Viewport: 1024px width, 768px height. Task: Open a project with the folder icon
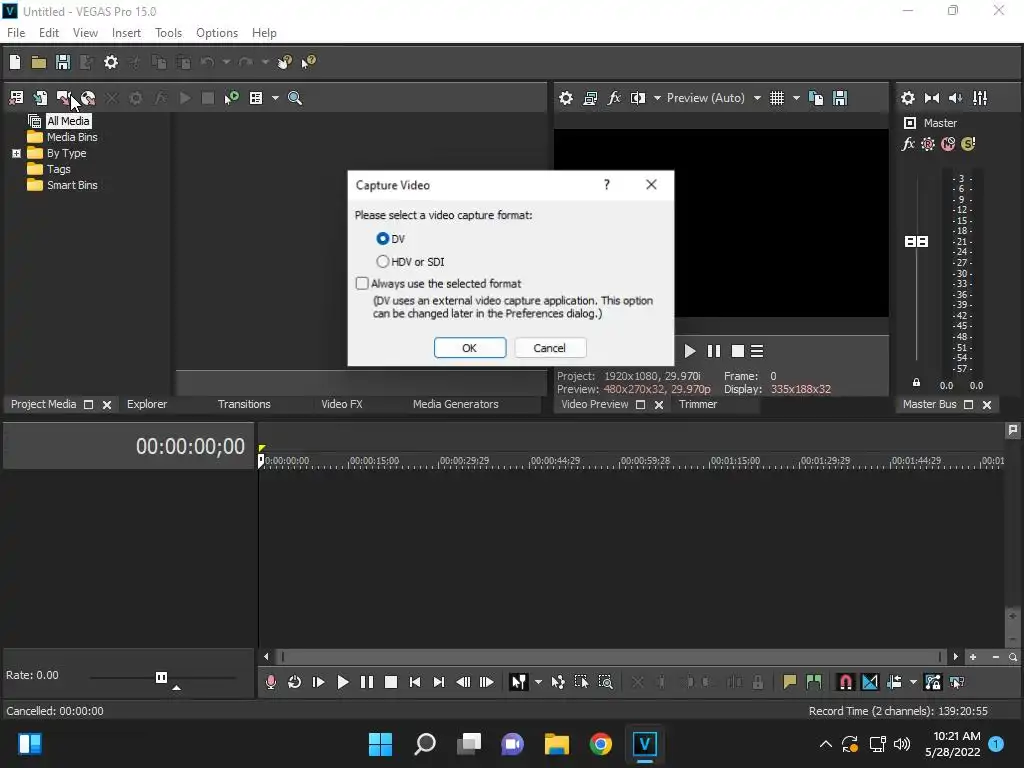pyautogui.click(x=39, y=62)
